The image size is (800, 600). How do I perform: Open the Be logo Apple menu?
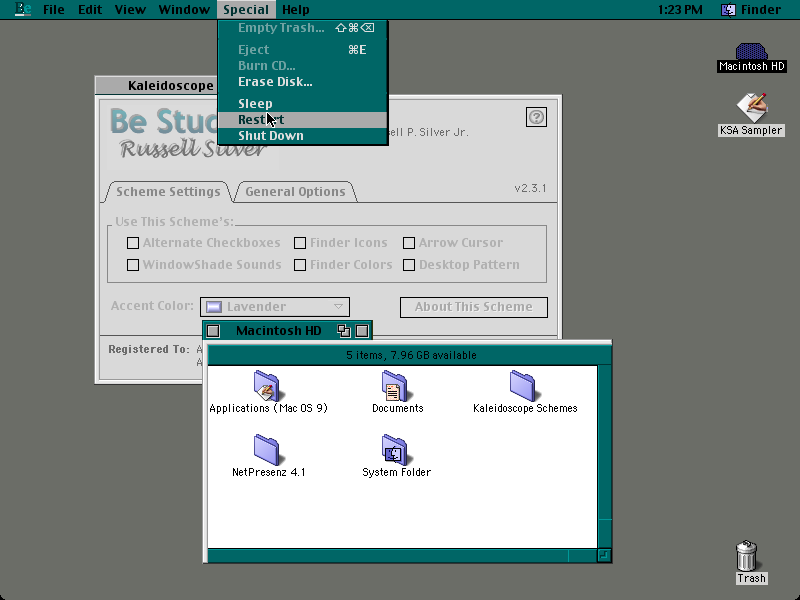23,9
